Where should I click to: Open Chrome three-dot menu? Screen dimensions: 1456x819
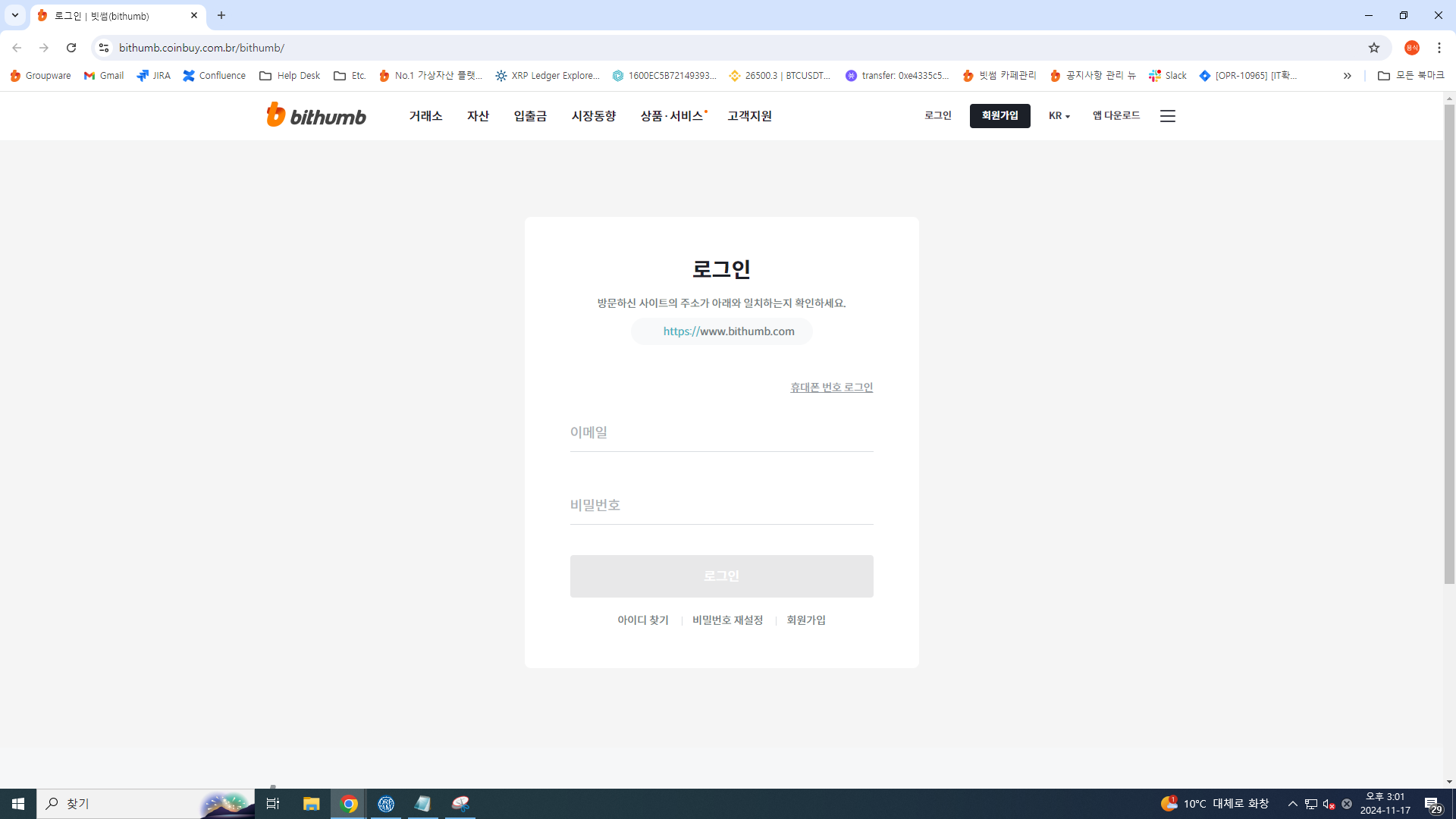coord(1439,48)
